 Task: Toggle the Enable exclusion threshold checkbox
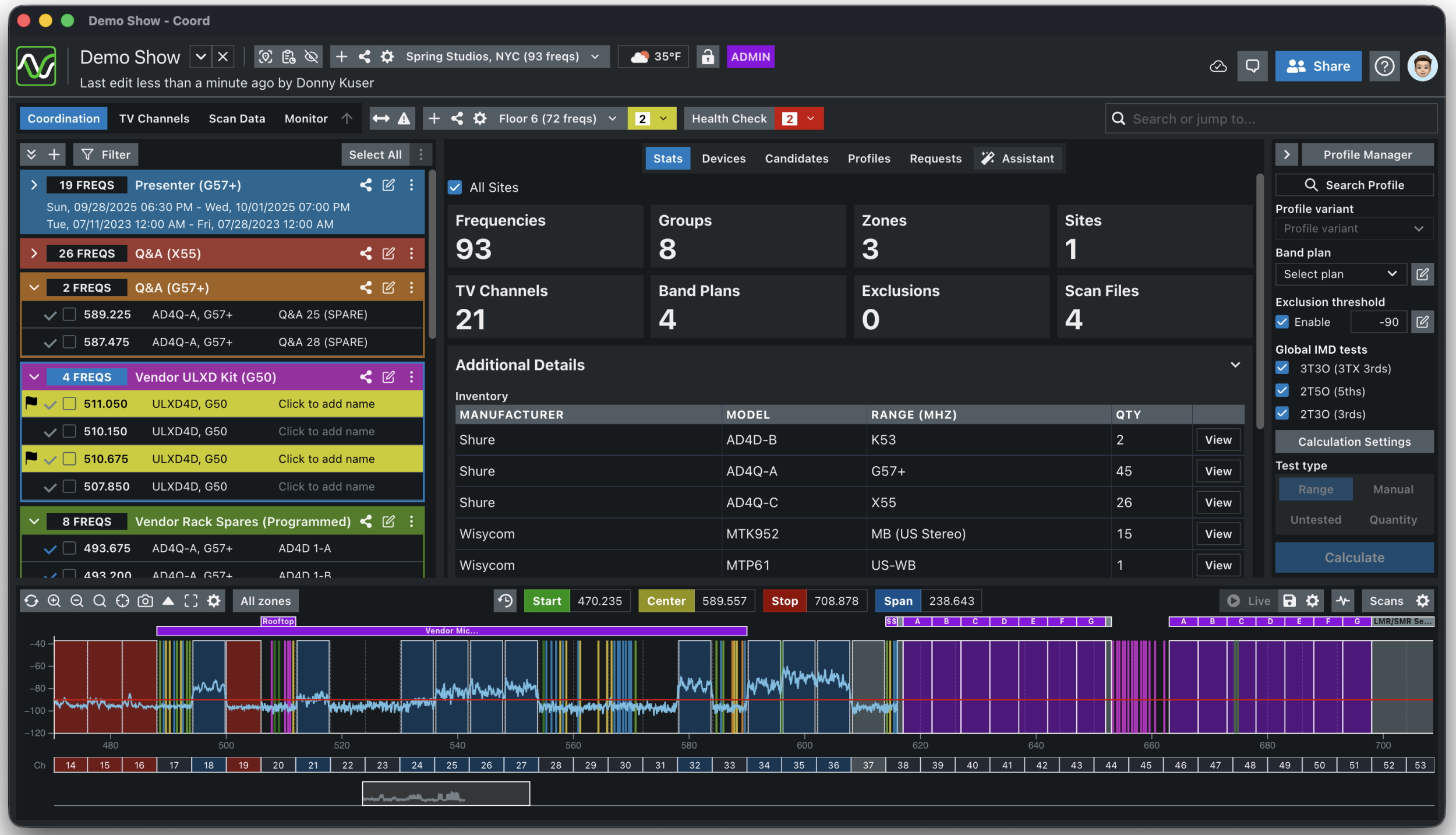click(1283, 322)
